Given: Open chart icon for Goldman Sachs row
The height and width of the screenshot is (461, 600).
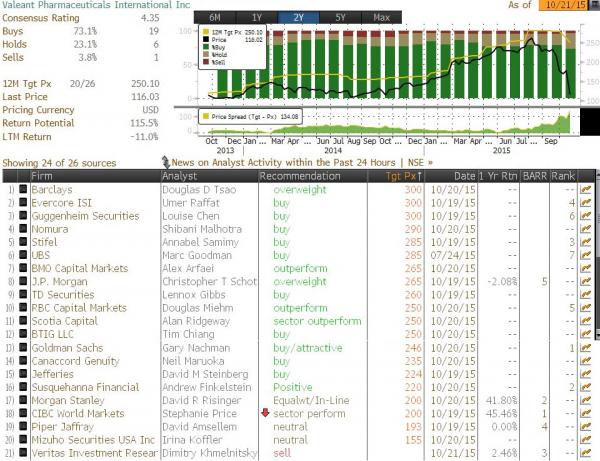Looking at the screenshot, I should tap(585, 348).
